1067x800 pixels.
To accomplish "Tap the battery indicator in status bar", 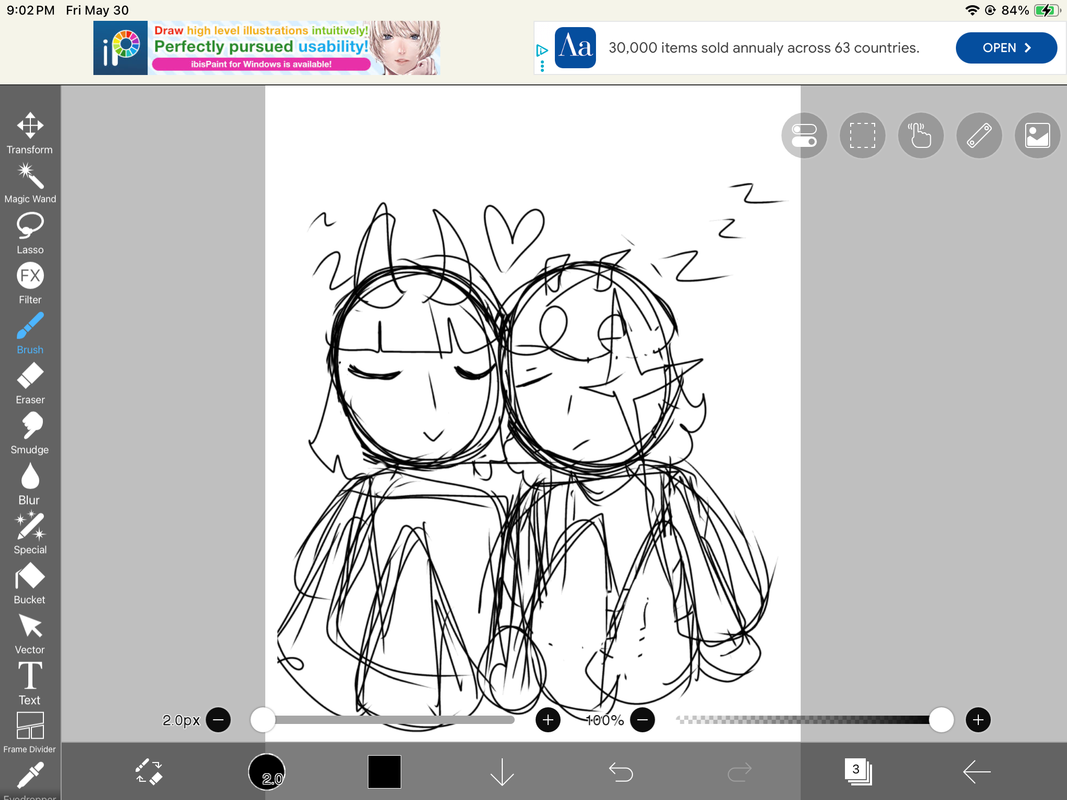I will (1047, 10).
